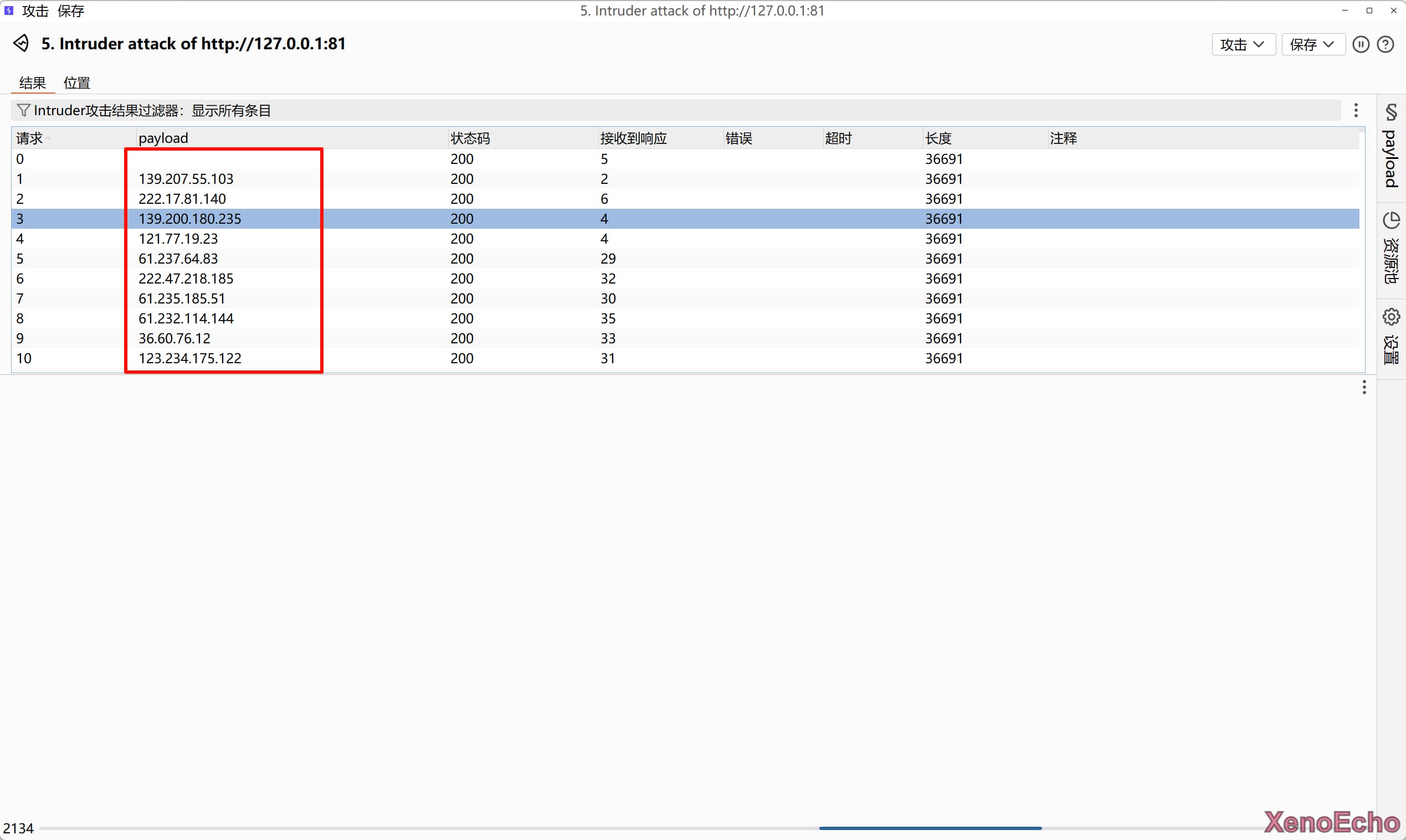This screenshot has height=840, width=1406.
Task: Sort by the 长度 column header
Action: click(x=938, y=138)
